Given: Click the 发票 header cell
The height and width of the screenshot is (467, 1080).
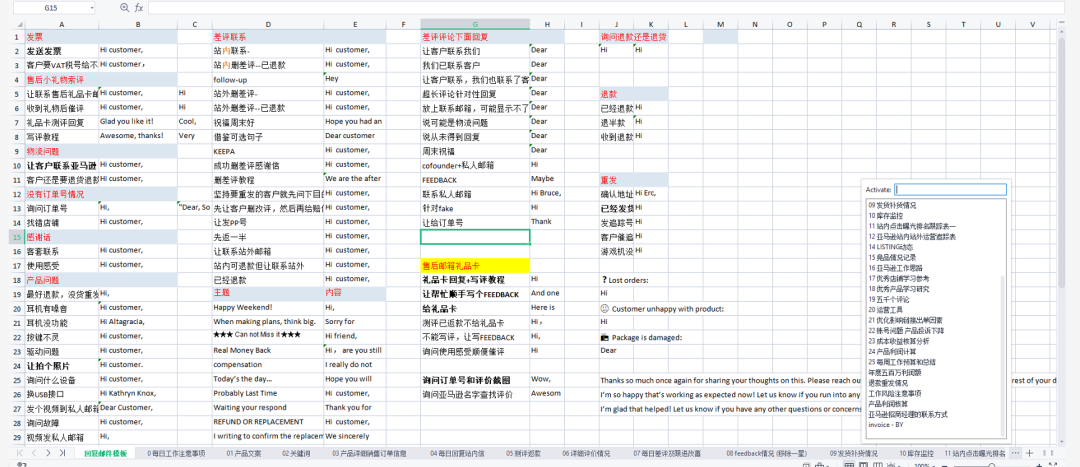Looking at the screenshot, I should tap(62, 37).
